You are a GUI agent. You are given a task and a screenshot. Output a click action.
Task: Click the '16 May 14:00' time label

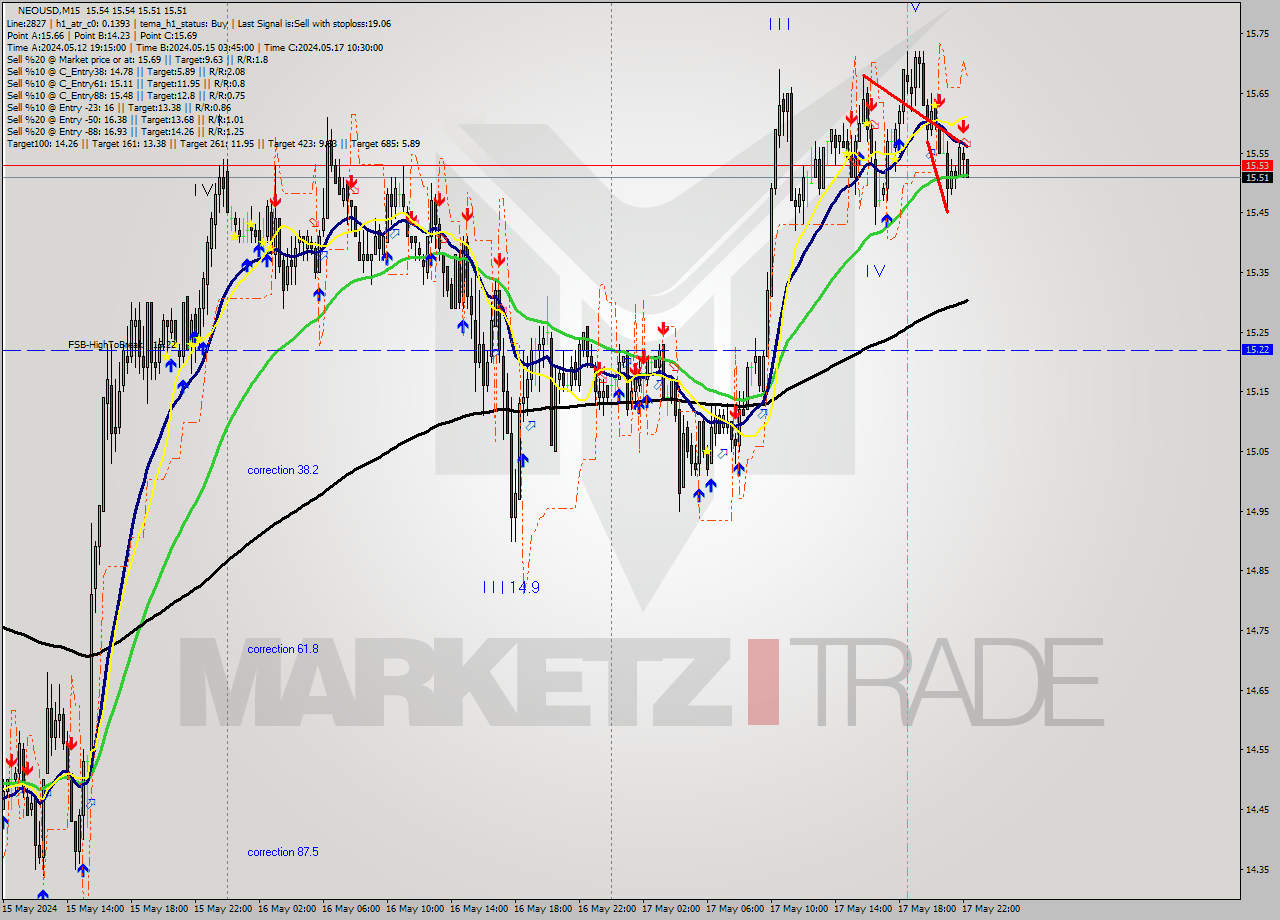coord(481,909)
